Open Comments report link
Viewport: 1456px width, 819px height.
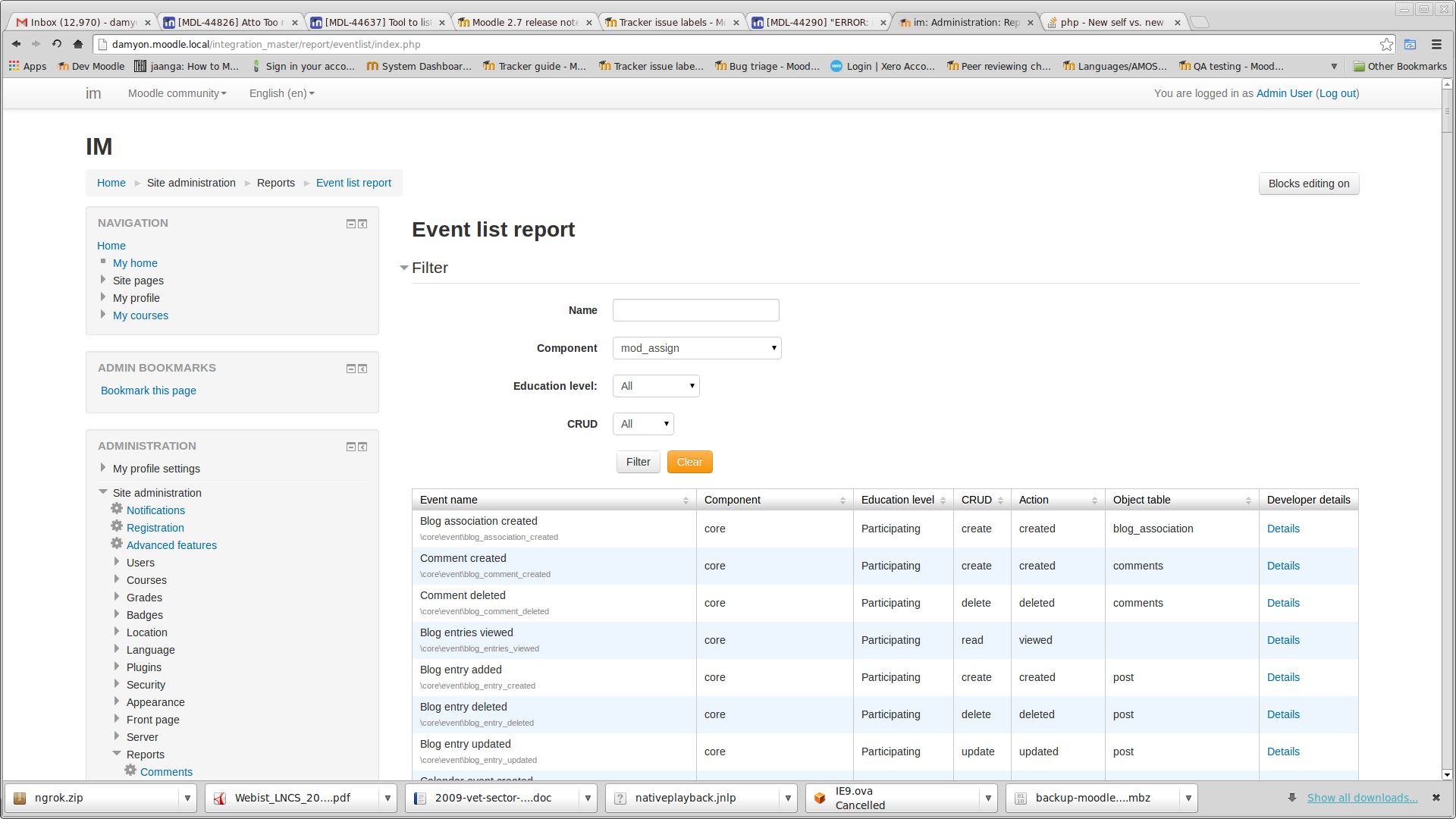point(166,772)
